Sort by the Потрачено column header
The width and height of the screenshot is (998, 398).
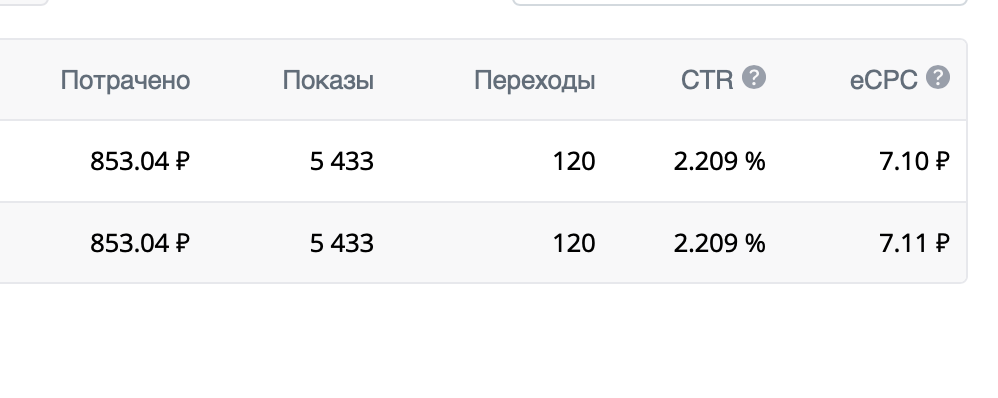pos(125,80)
